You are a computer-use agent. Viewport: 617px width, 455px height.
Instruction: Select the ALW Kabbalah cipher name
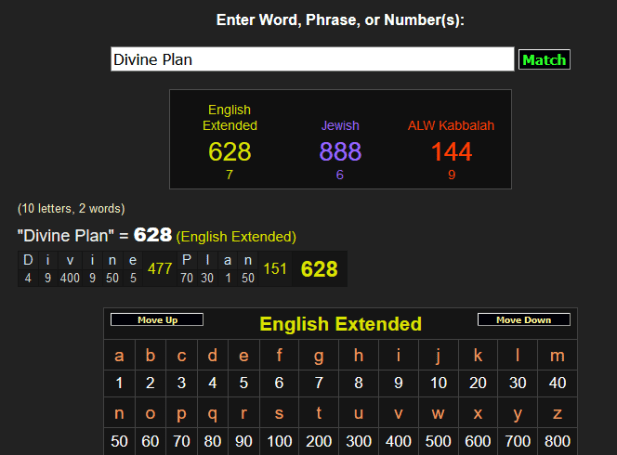pos(451,126)
